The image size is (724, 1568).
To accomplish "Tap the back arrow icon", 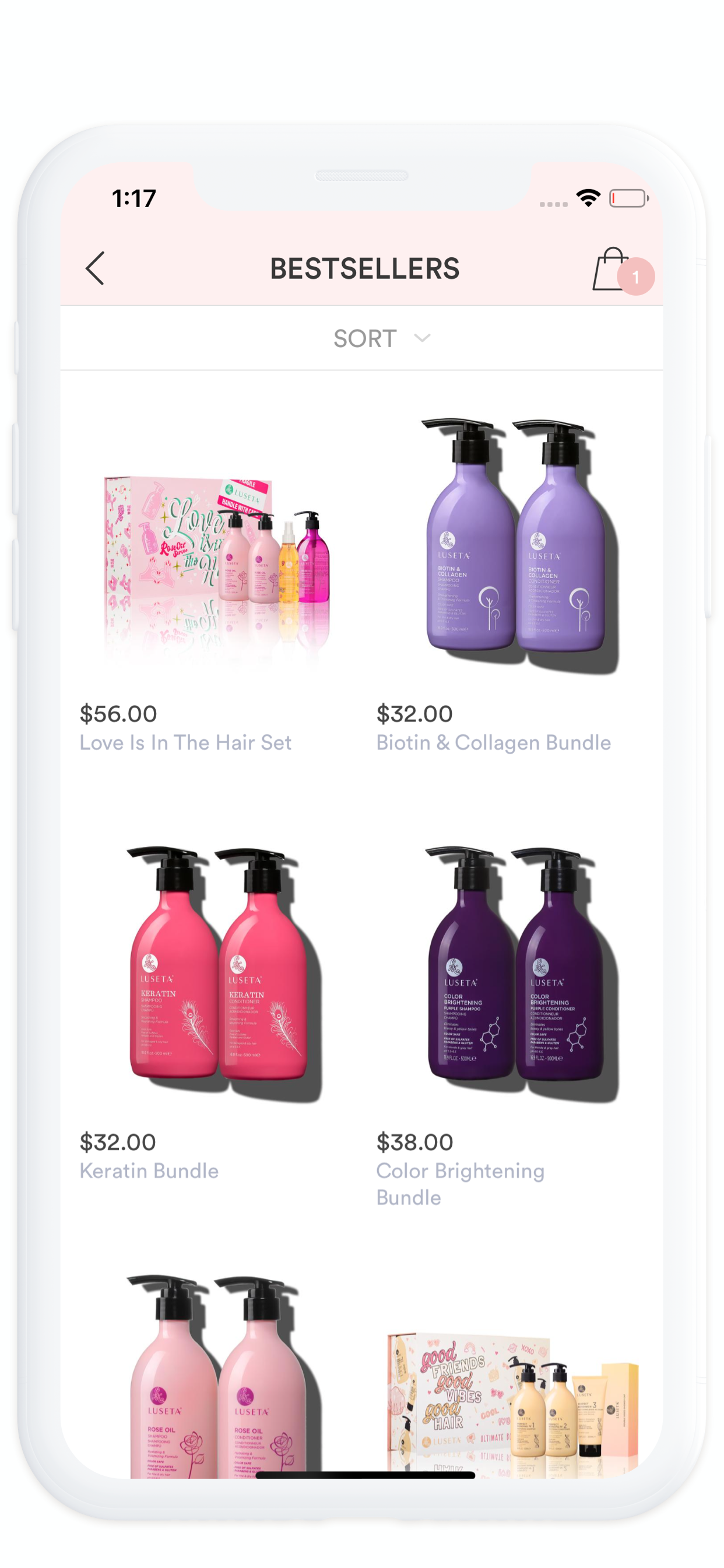I will click(95, 268).
